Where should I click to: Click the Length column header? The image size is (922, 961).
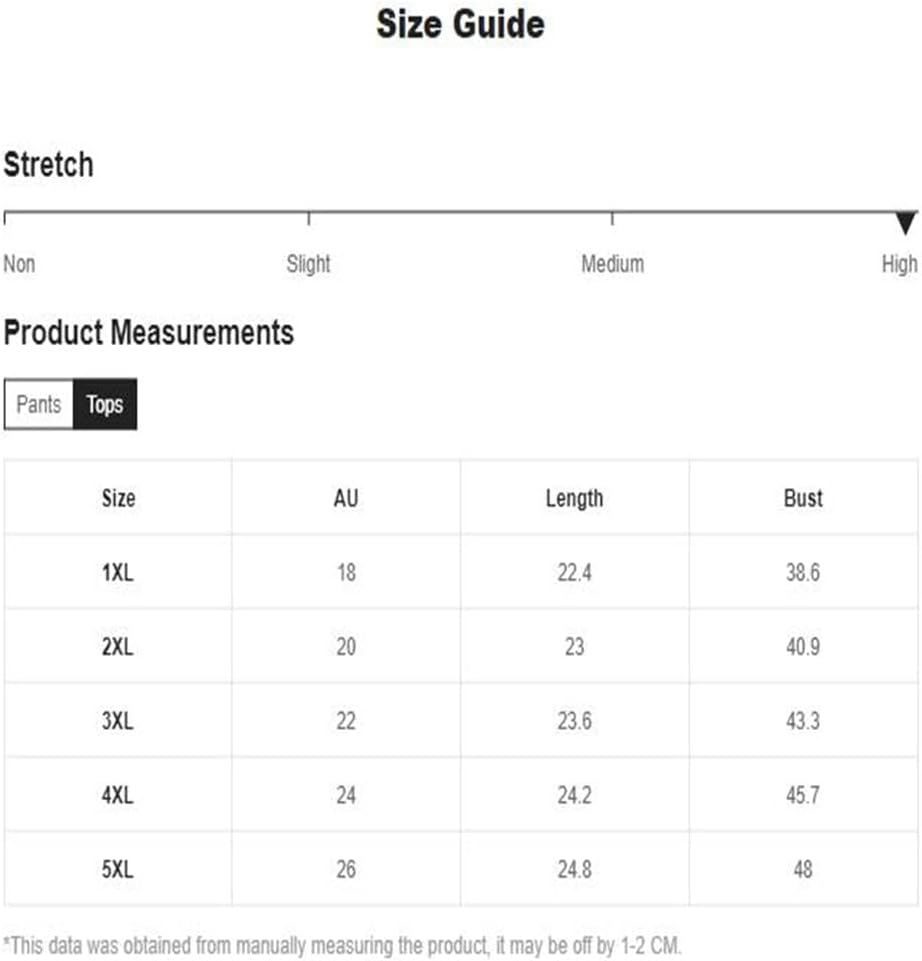tap(574, 499)
